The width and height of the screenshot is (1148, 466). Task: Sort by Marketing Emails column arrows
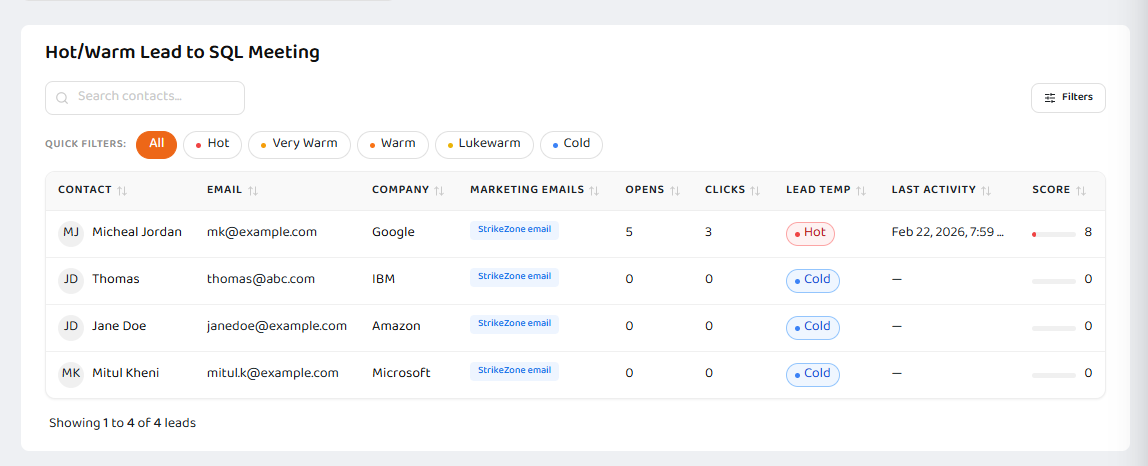click(594, 191)
